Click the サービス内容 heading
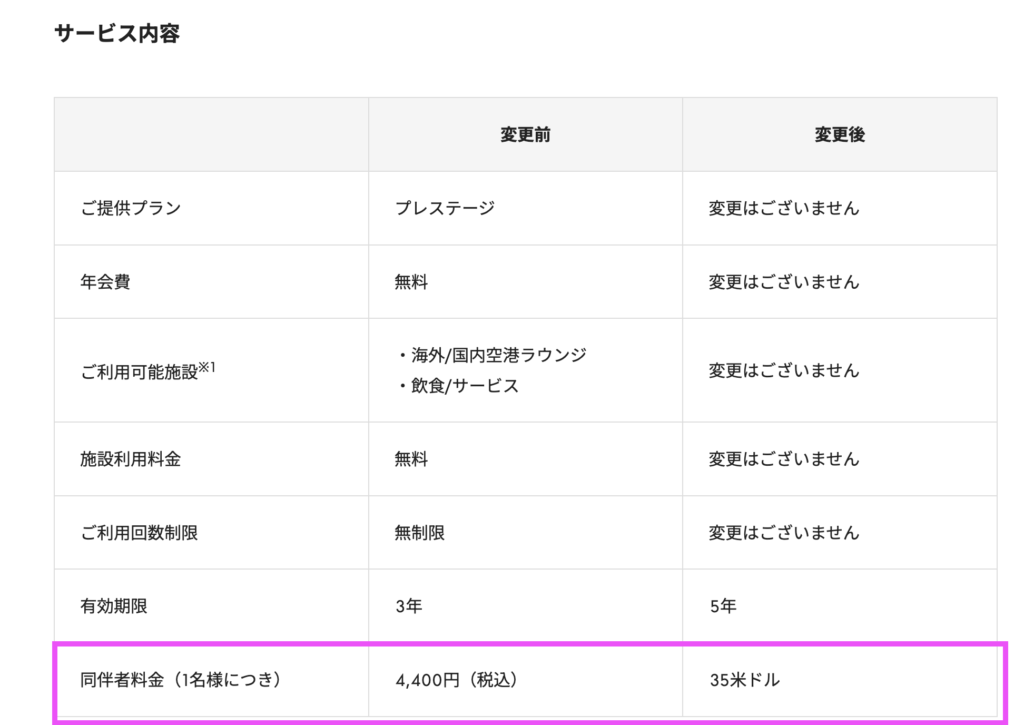Screen dimensions: 1024x725 pos(116,33)
